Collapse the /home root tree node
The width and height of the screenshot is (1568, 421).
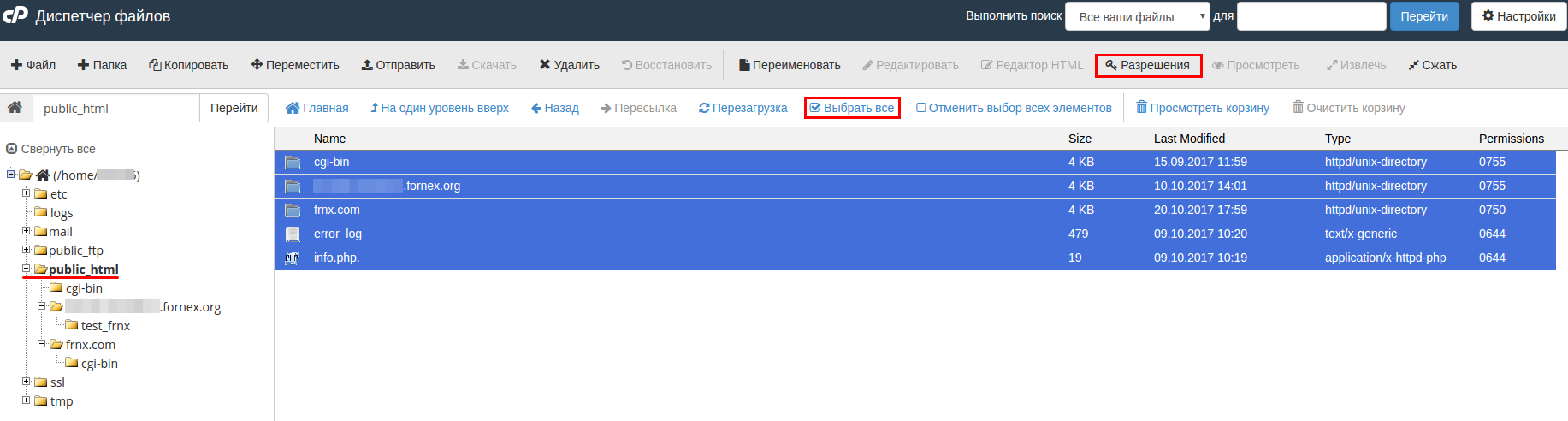(x=11, y=174)
